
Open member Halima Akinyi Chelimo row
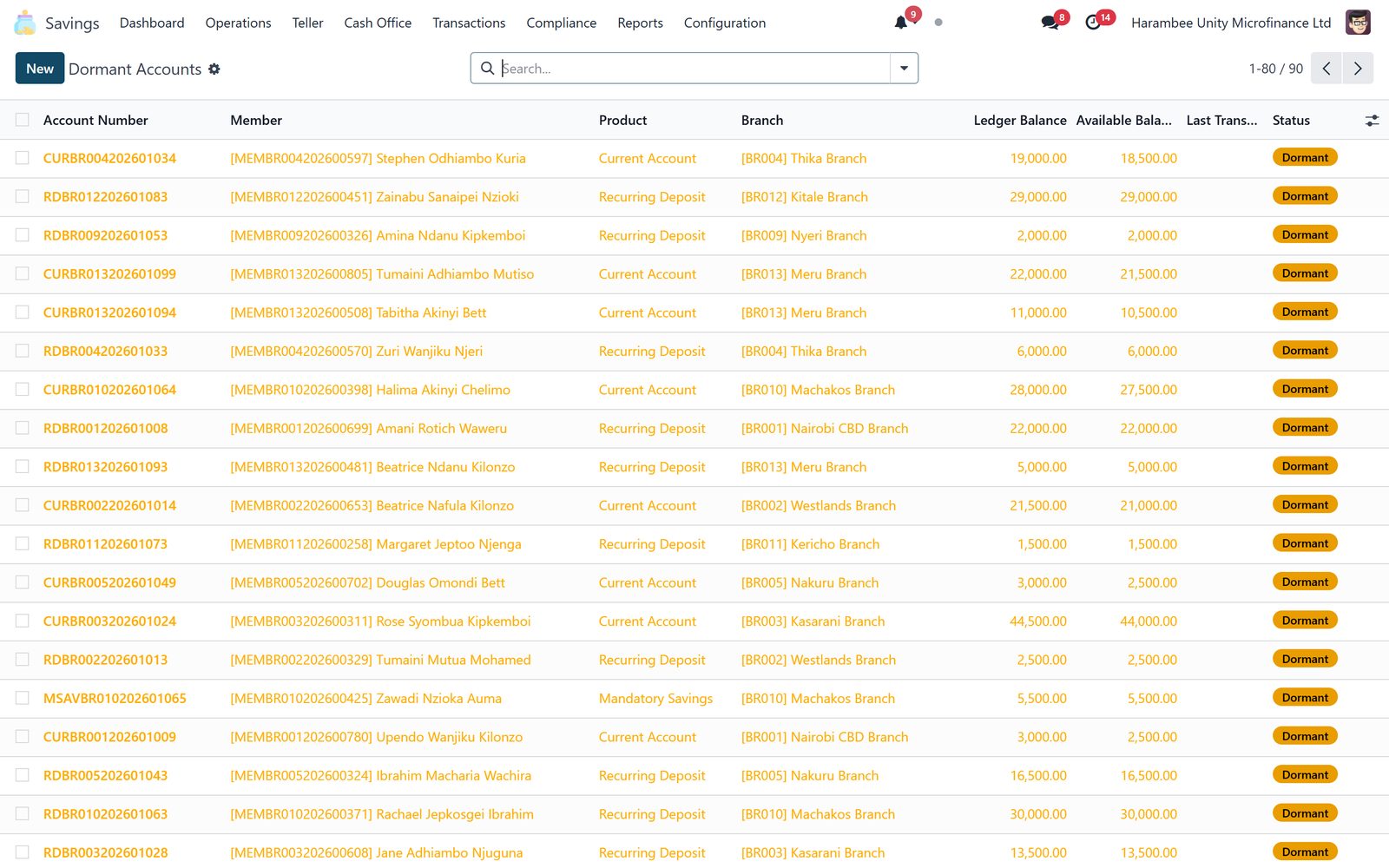(370, 390)
